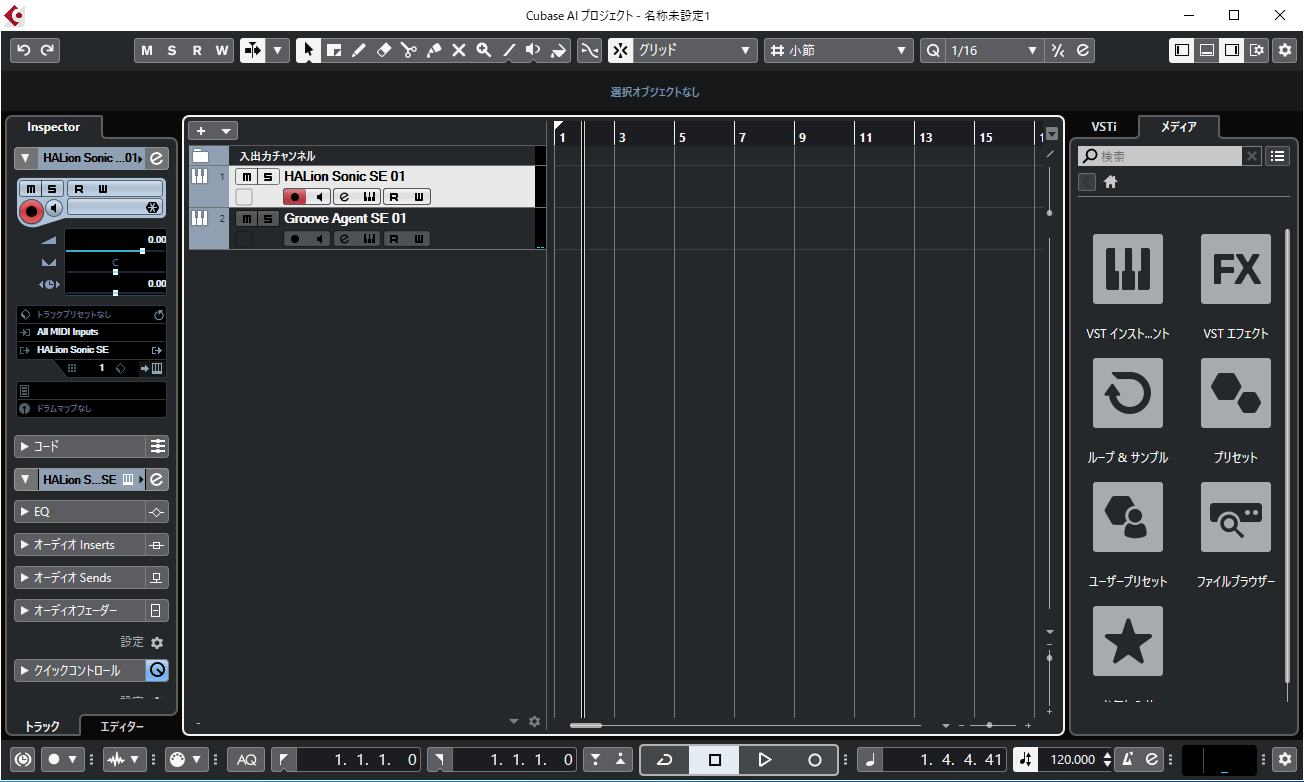Open toolbar setup gear at top right

[1285, 50]
